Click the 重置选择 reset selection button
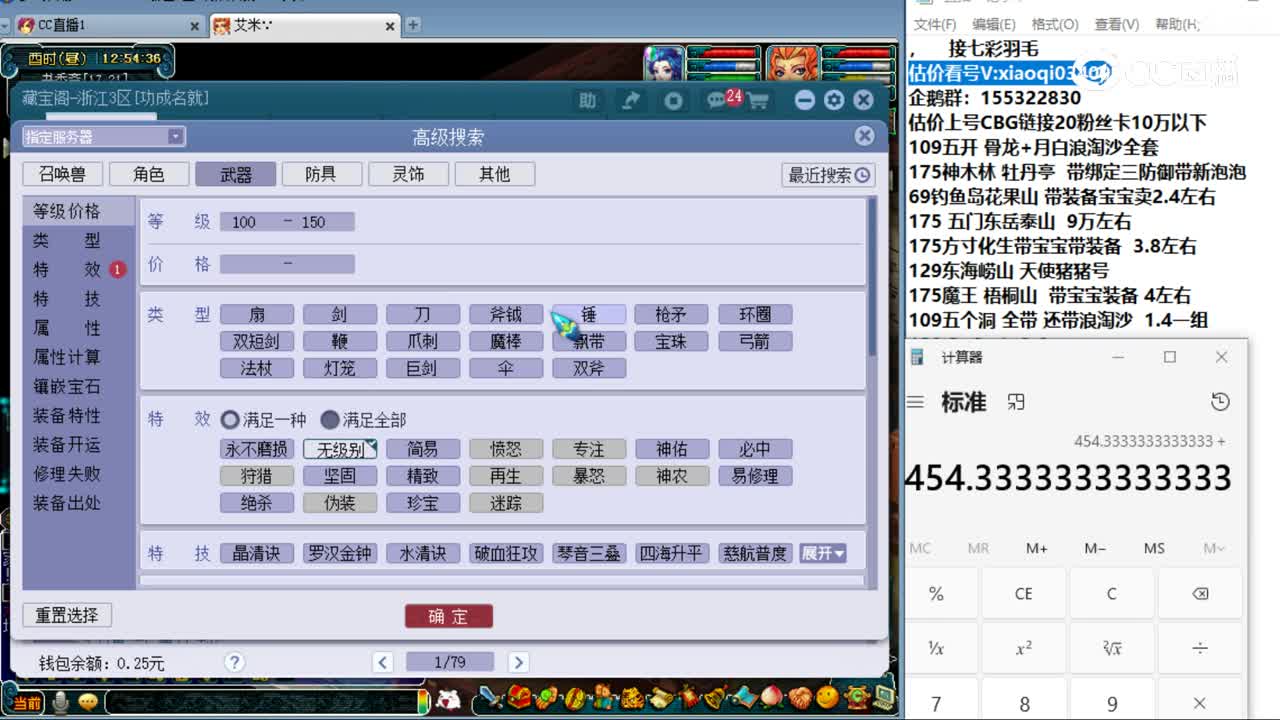1280x720 pixels. coord(66,615)
